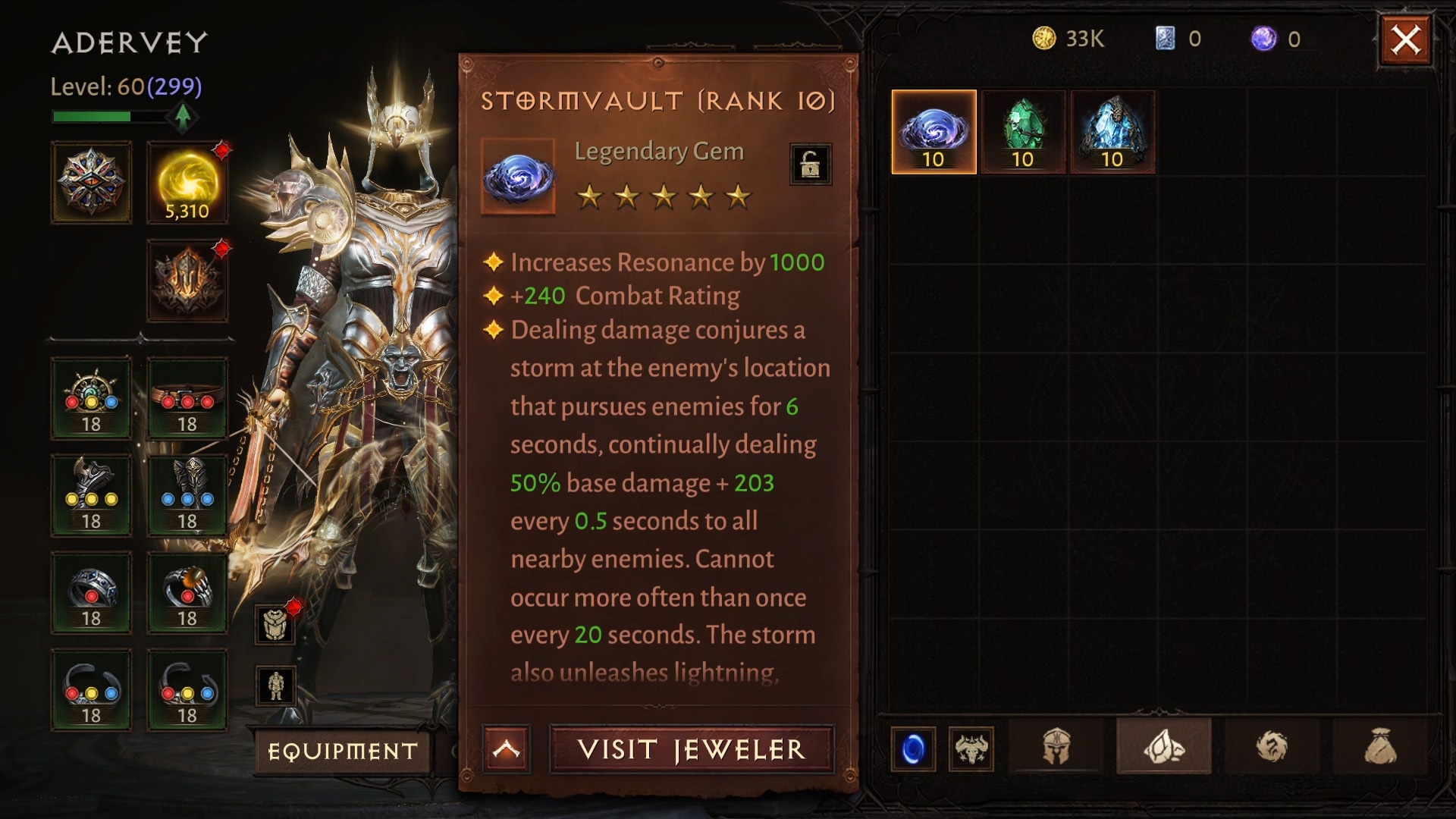Select the green rank 10 gem

1023,132
